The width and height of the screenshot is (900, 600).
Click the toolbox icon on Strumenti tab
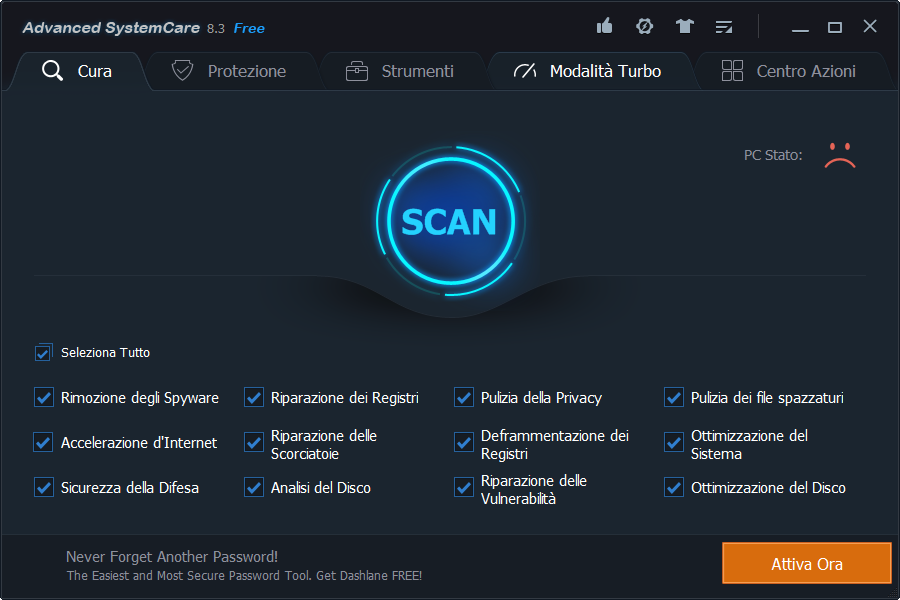point(356,71)
